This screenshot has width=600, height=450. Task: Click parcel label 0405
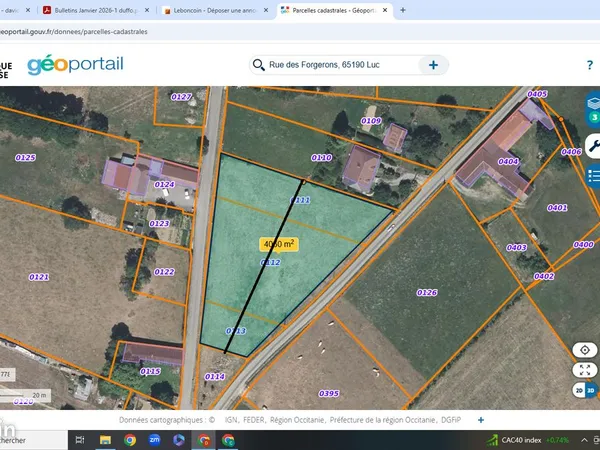click(x=537, y=94)
